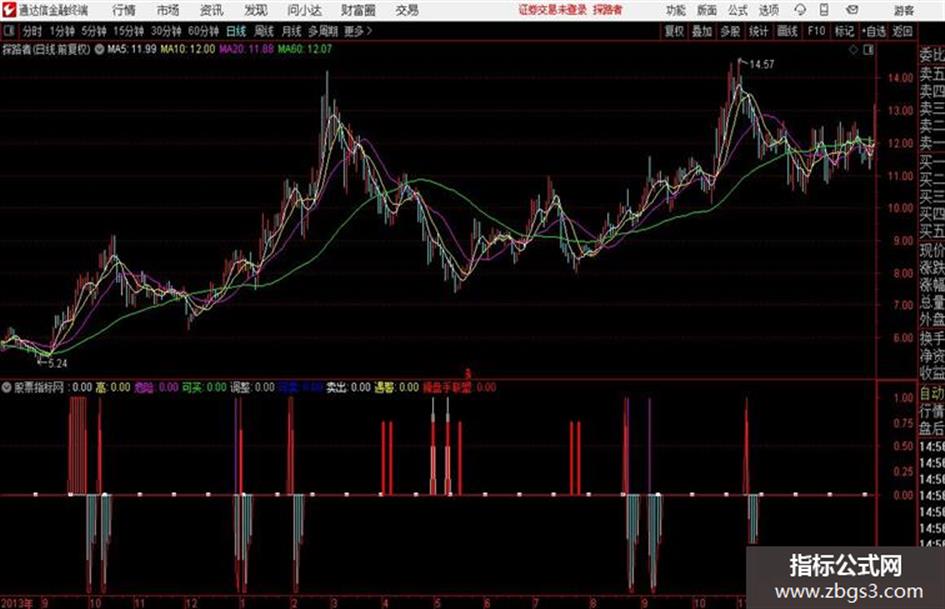Switch to the 5分钟 period tab
The width and height of the screenshot is (945, 609).
click(94, 31)
